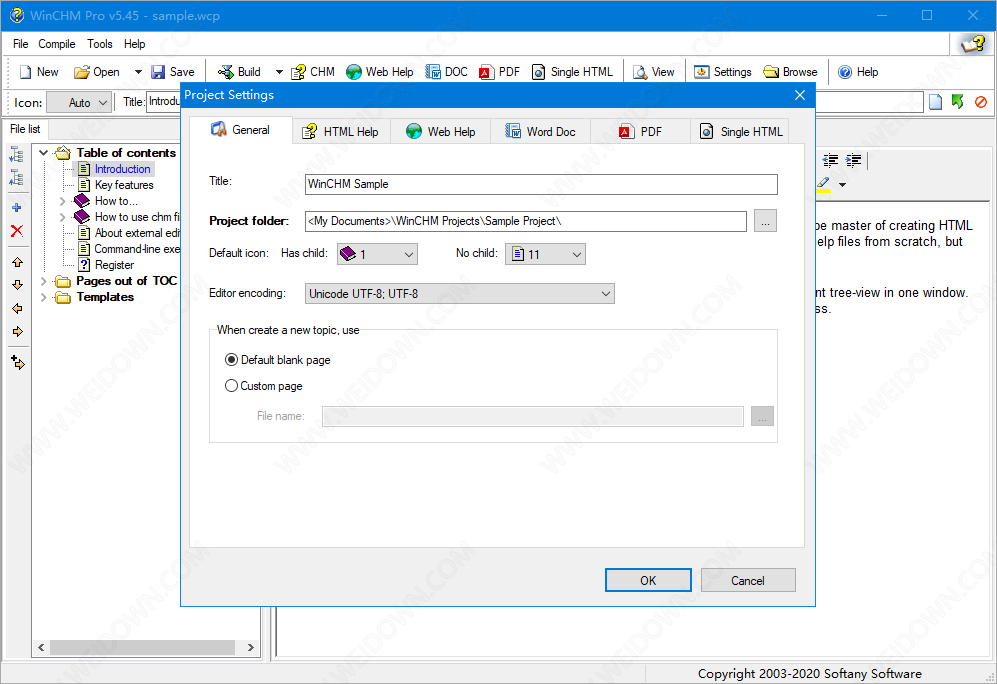Screen dimensions: 997x684
Task: Expand the Pages out of TOC folder
Action: [x=43, y=281]
